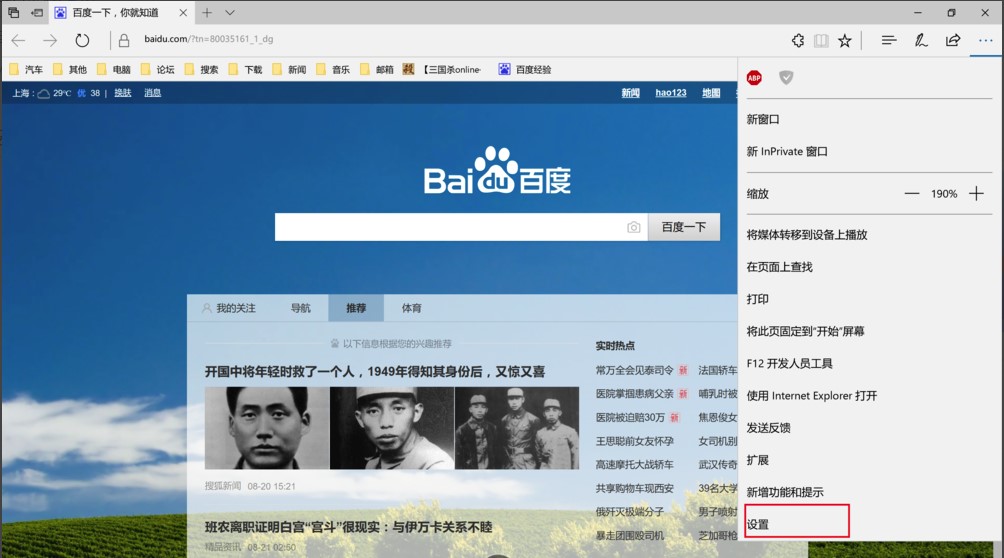The height and width of the screenshot is (558, 1004).
Task: Increase zoom with plus button
Action: coord(976,193)
